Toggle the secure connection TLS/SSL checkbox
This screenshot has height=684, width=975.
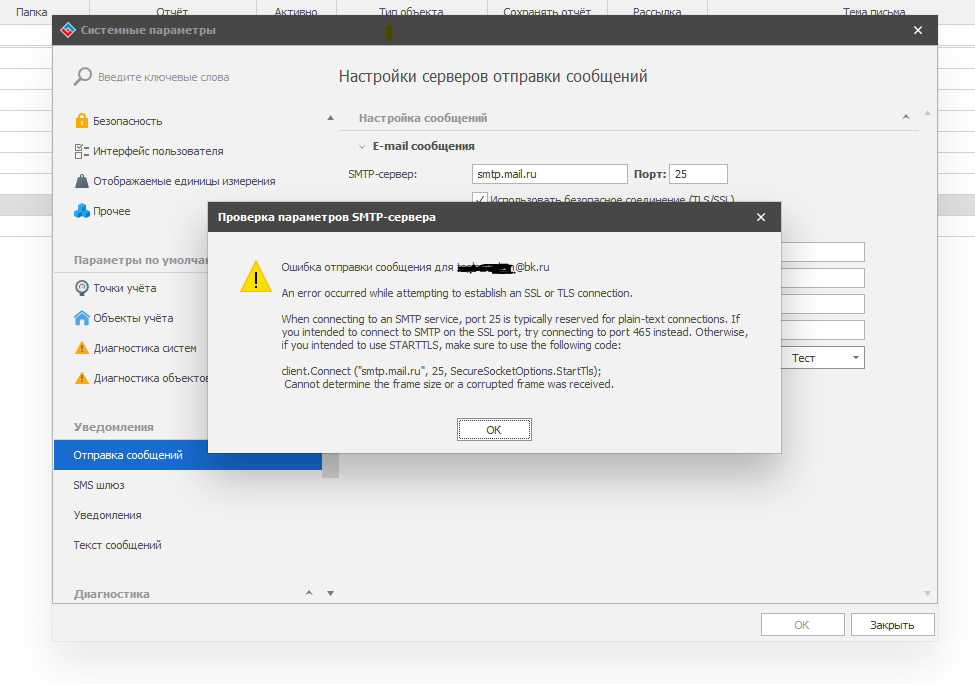(479, 199)
